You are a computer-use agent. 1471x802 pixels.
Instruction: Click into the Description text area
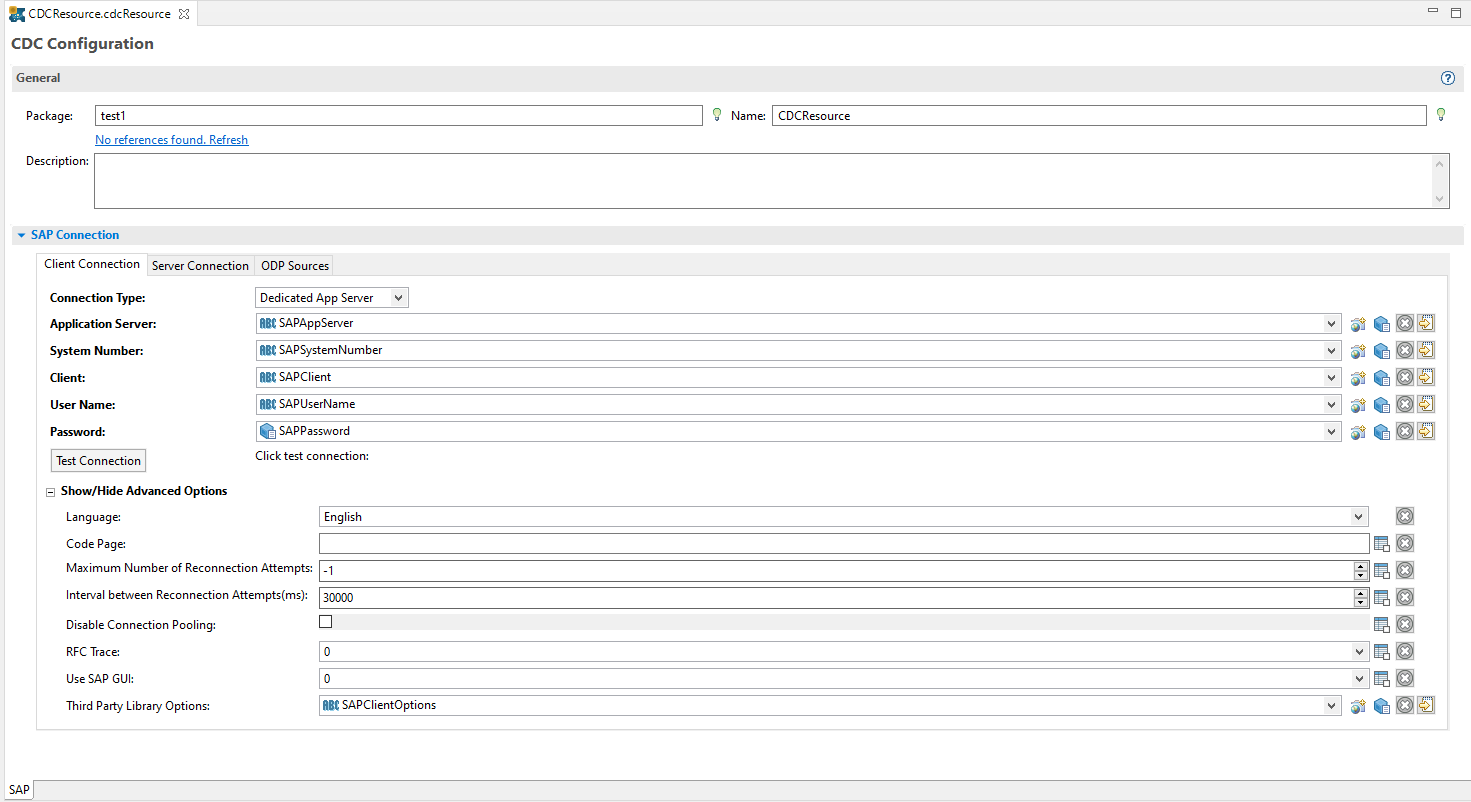(771, 181)
